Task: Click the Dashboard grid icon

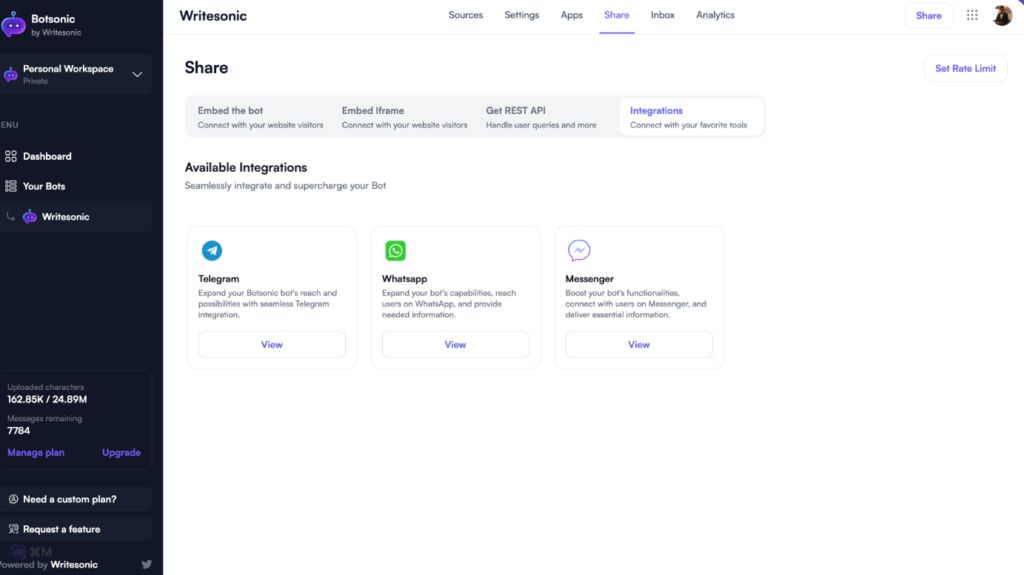Action: pos(10,156)
